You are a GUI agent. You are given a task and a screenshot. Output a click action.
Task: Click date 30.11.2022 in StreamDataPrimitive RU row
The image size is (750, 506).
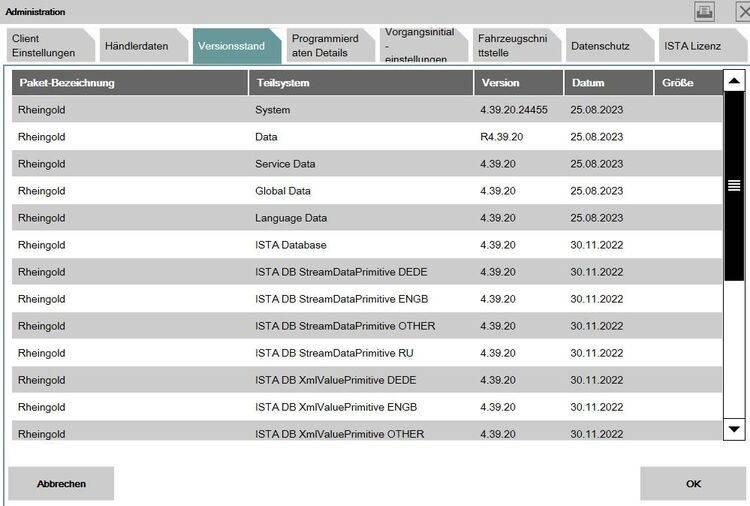(596, 353)
